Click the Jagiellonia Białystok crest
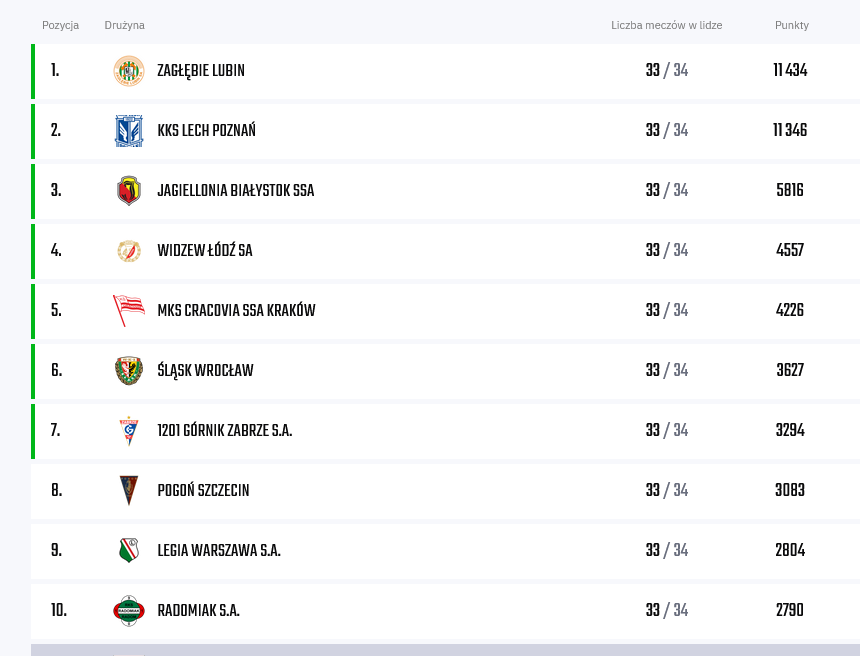The width and height of the screenshot is (860, 656). (129, 190)
